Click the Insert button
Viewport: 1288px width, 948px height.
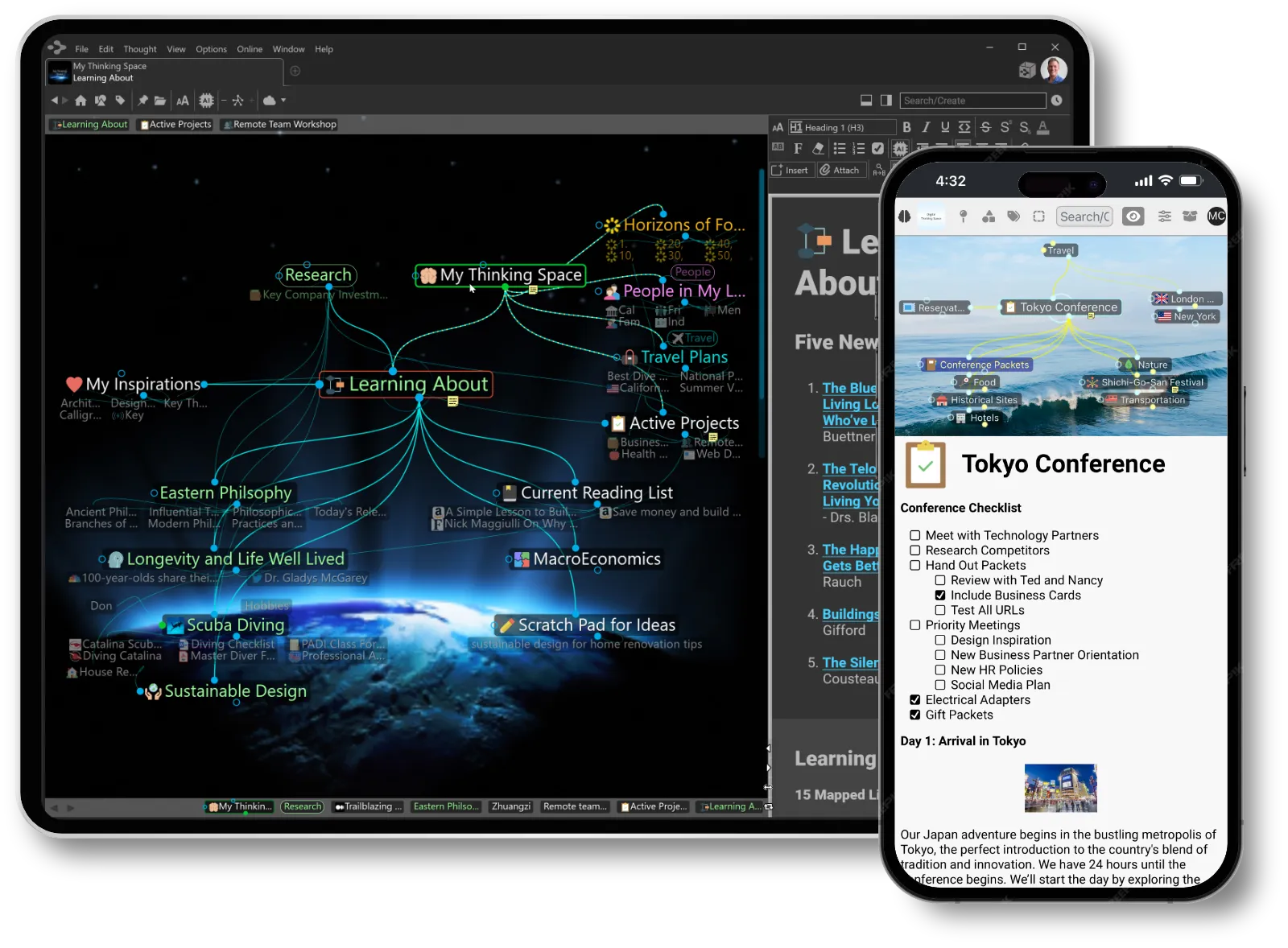[790, 171]
